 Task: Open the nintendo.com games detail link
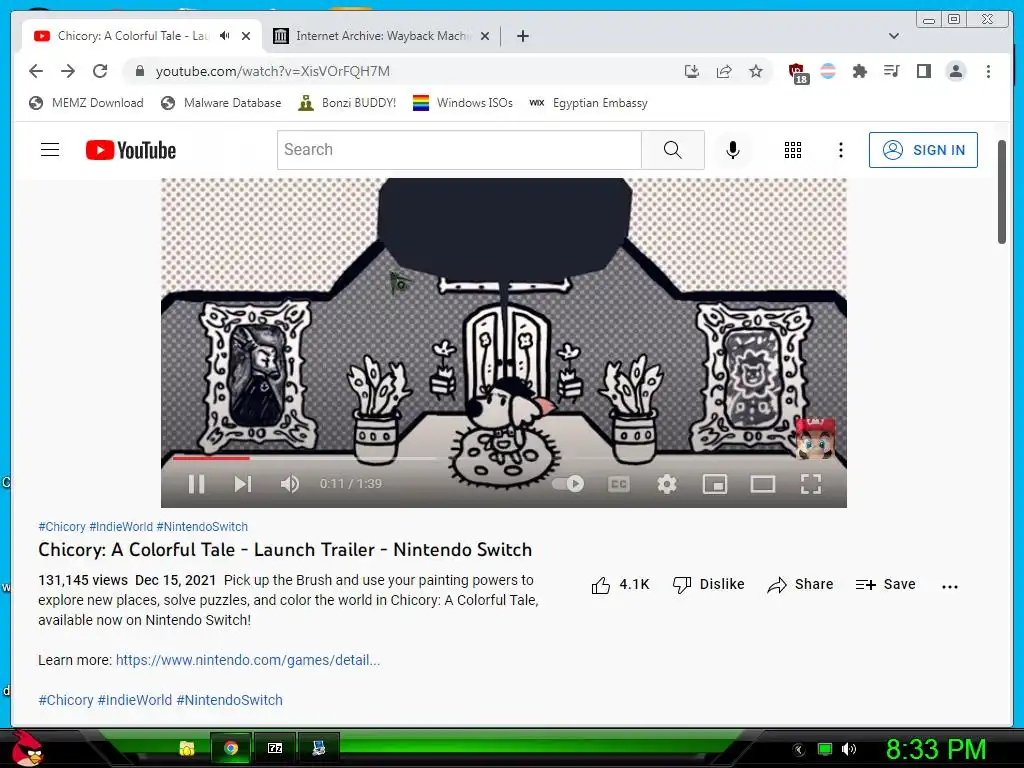coord(248,660)
